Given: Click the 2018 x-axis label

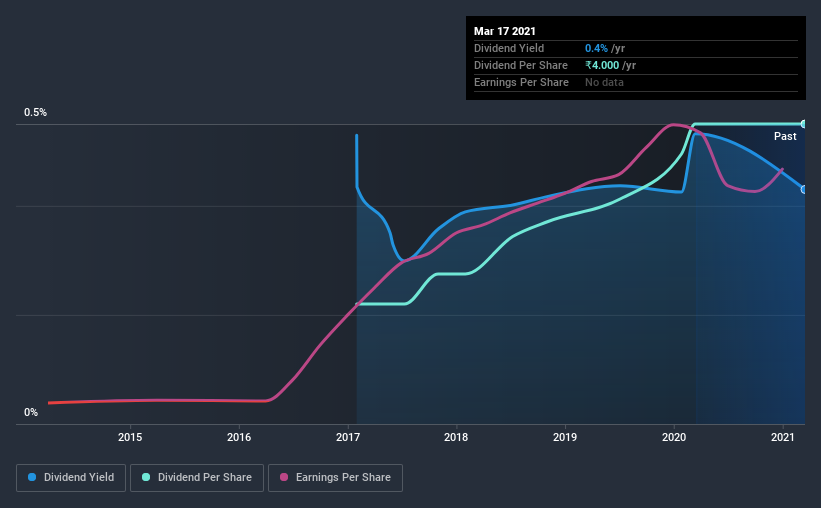Looking at the screenshot, I should 456,437.
